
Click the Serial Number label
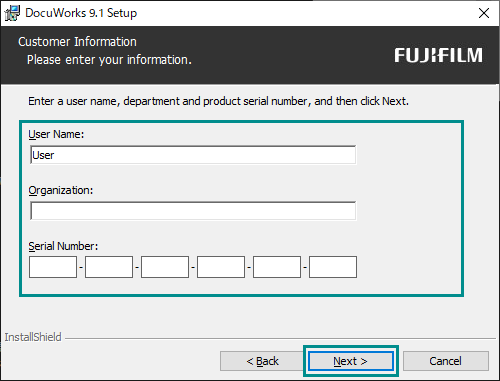[x=63, y=246]
